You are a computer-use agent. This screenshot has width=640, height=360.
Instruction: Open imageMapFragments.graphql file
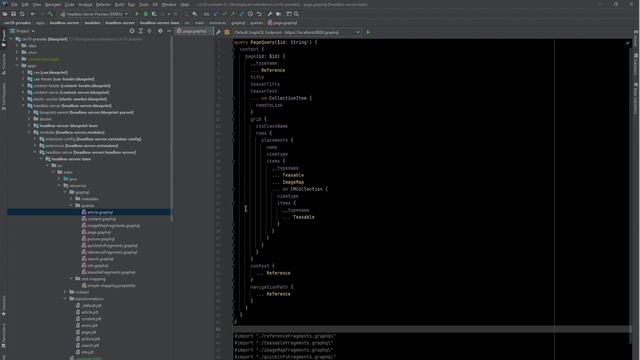click(x=111, y=226)
